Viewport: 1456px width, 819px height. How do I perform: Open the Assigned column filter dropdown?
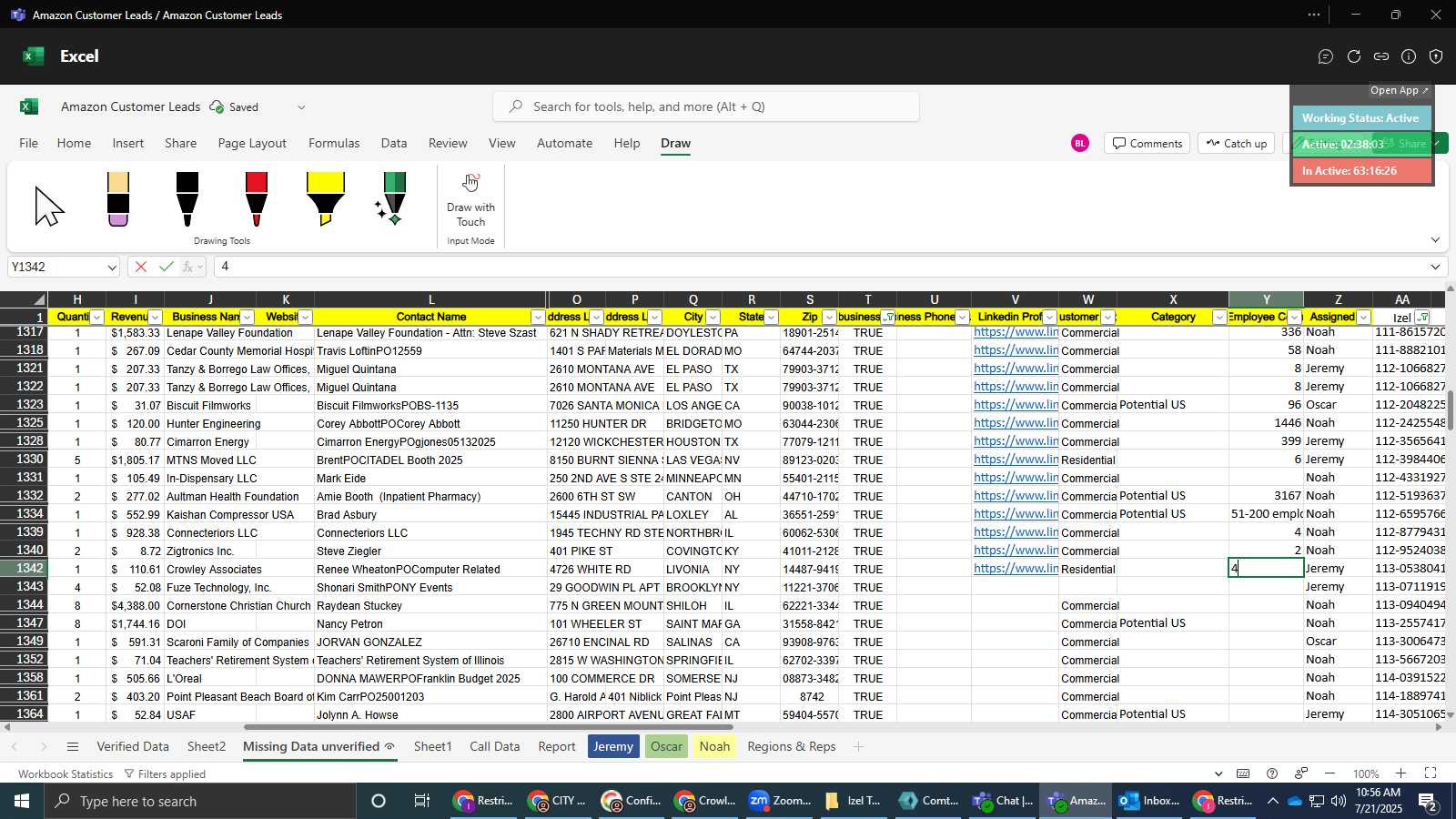pos(1363,318)
